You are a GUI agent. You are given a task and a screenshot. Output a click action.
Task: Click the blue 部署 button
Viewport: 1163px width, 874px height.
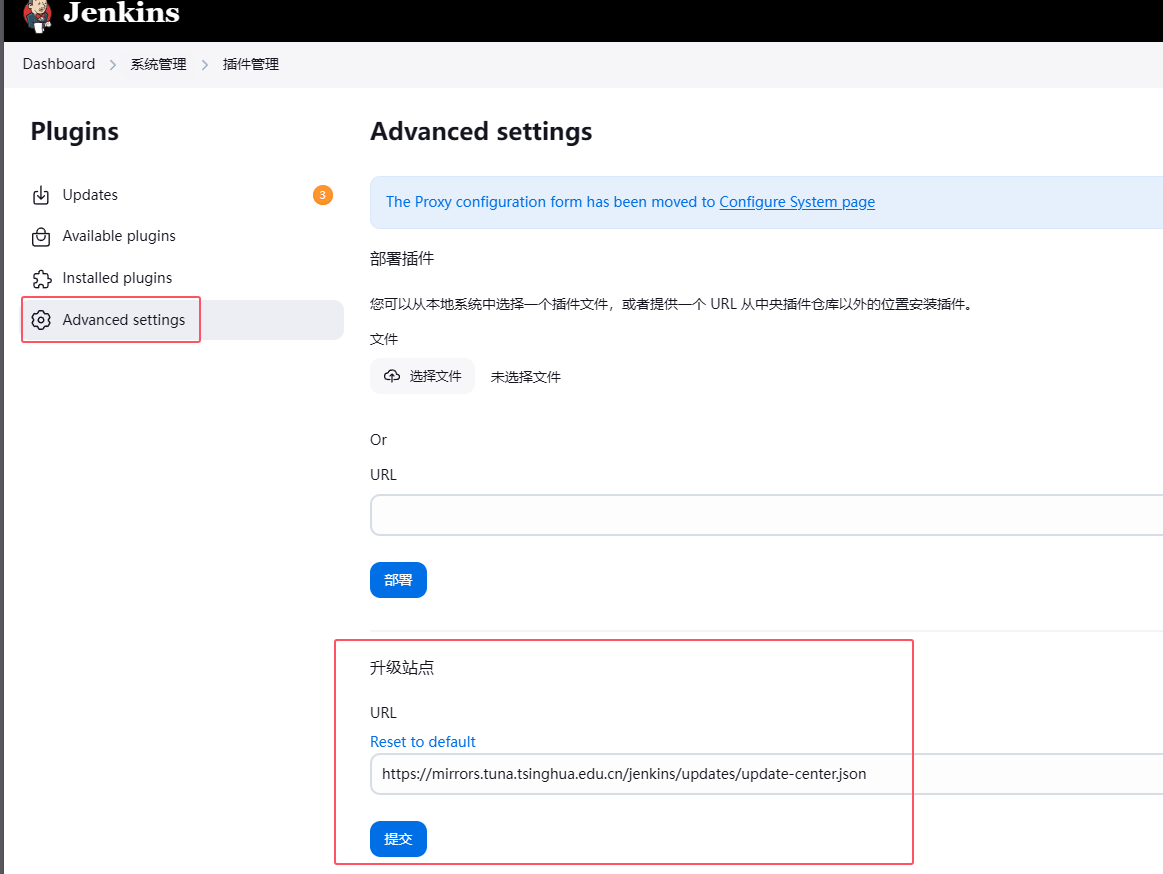398,579
